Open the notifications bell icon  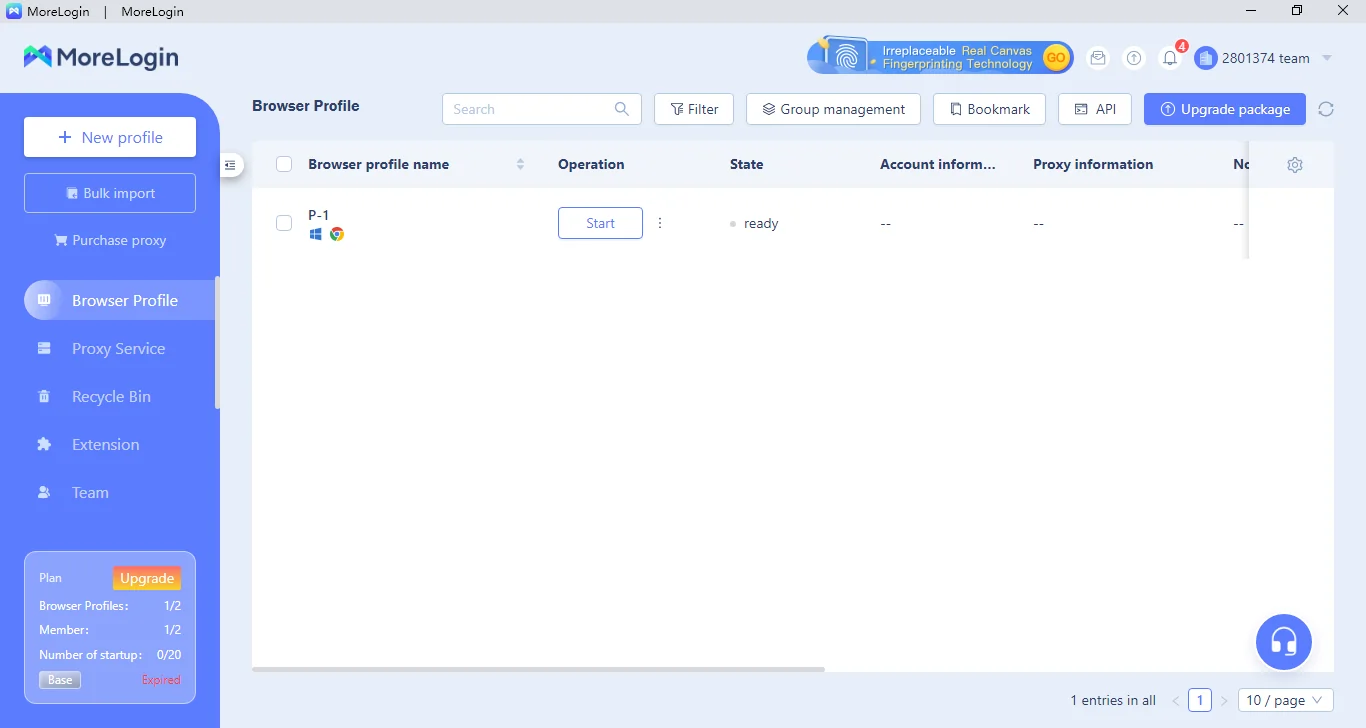pos(1170,58)
